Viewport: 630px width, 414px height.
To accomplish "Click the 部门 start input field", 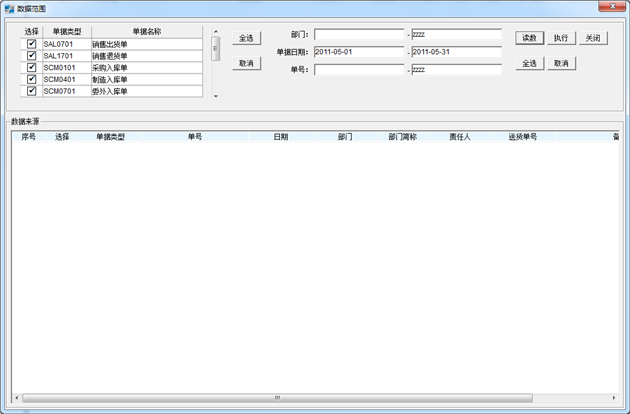I will (x=359, y=34).
